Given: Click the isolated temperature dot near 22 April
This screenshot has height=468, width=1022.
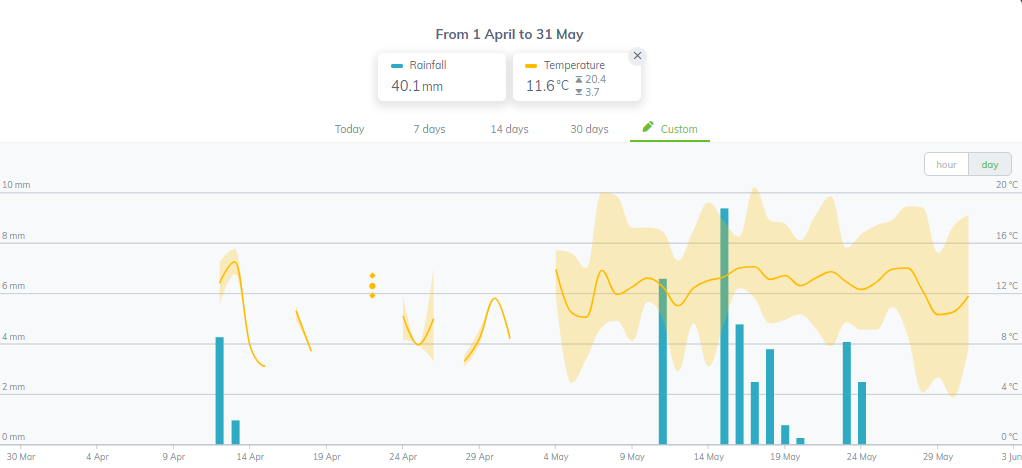Looking at the screenshot, I should pyautogui.click(x=372, y=285).
